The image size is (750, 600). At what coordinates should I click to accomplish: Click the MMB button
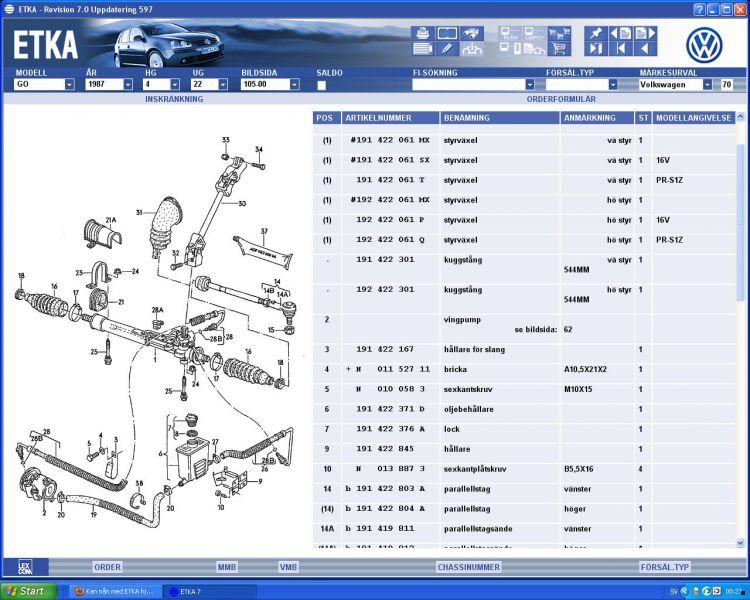[227, 567]
